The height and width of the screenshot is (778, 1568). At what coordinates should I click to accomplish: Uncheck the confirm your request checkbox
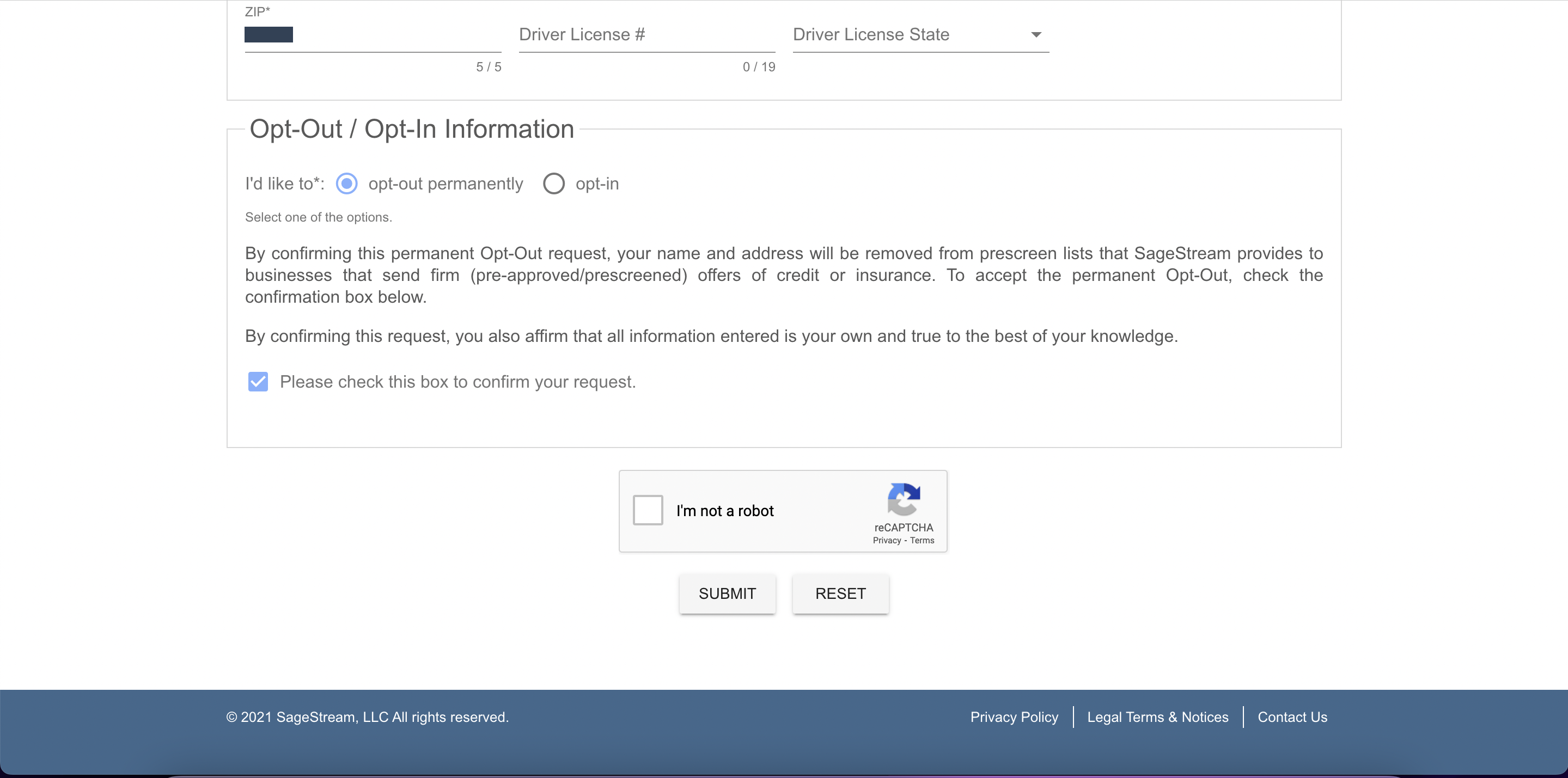tap(258, 382)
